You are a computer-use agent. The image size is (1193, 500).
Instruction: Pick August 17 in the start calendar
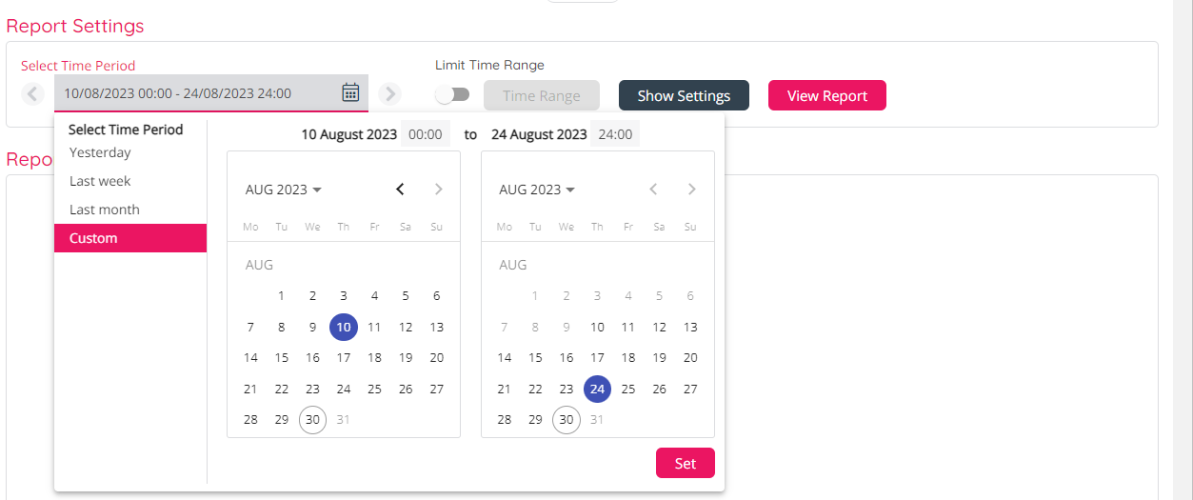[x=344, y=357]
